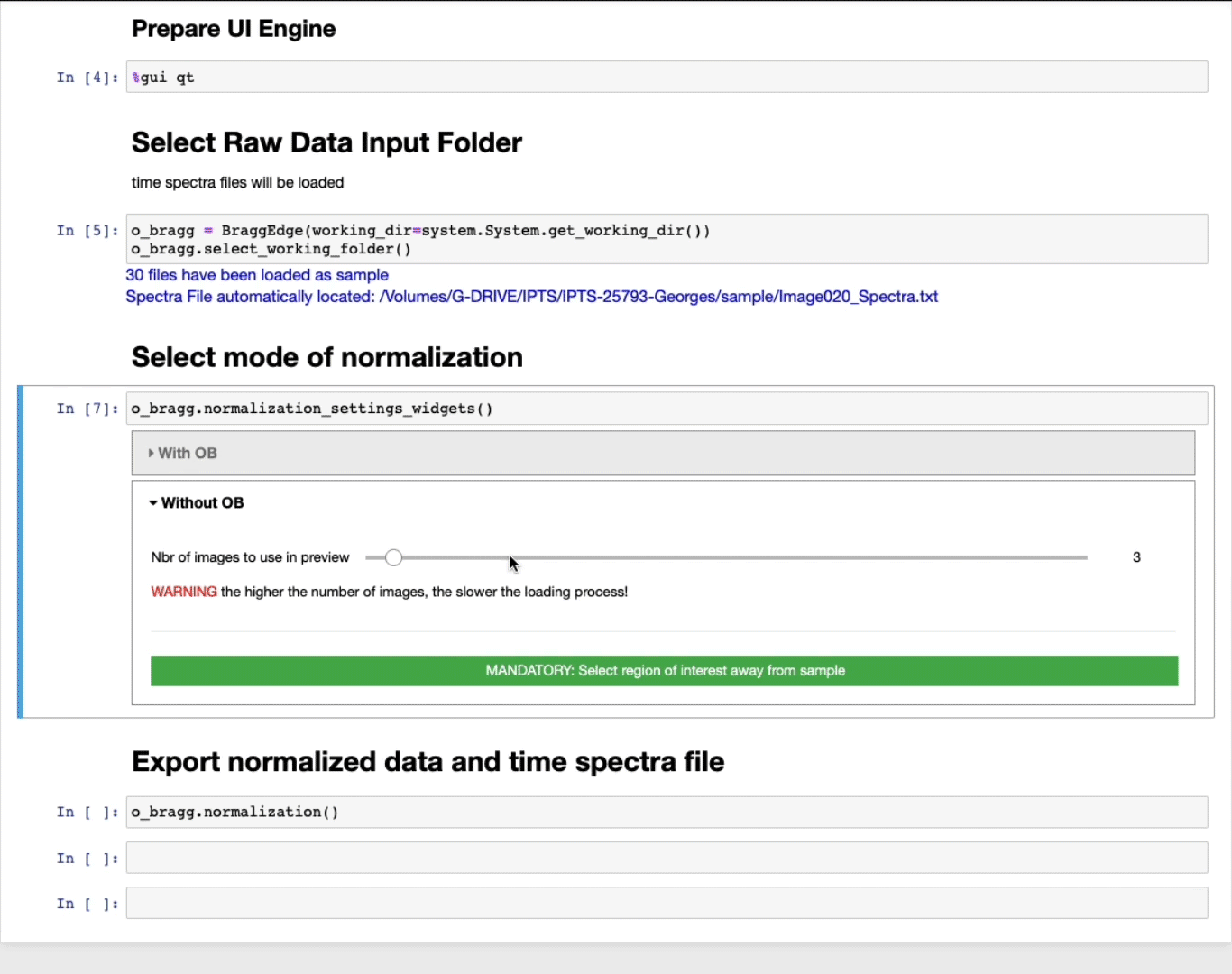Select the Prepare UI Engine heading

[234, 29]
